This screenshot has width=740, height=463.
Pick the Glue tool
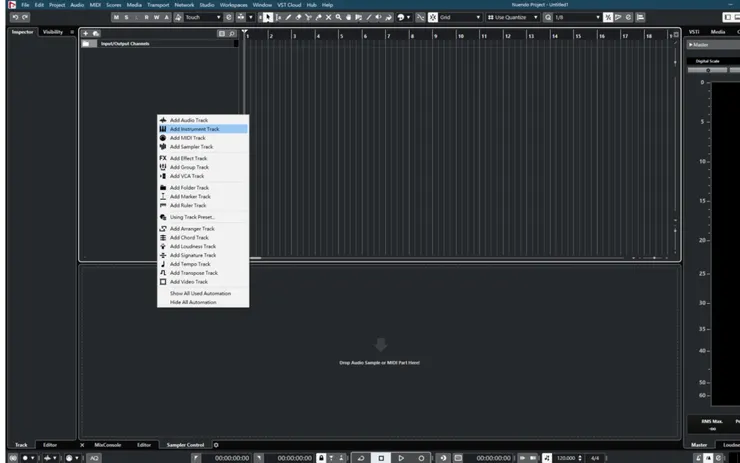coord(319,17)
